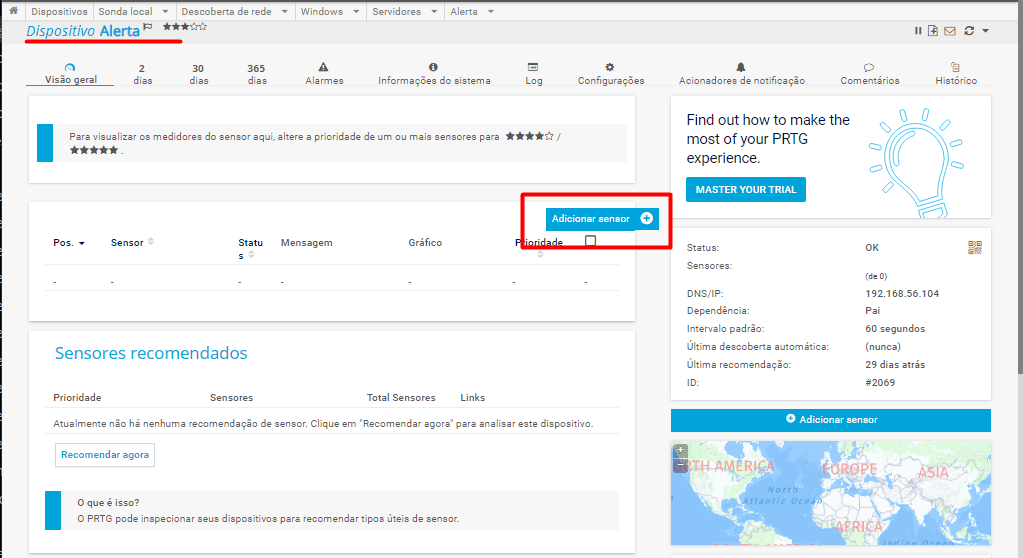This screenshot has height=558, width=1023.
Task: Click the Recomendar agora button
Action: point(105,455)
